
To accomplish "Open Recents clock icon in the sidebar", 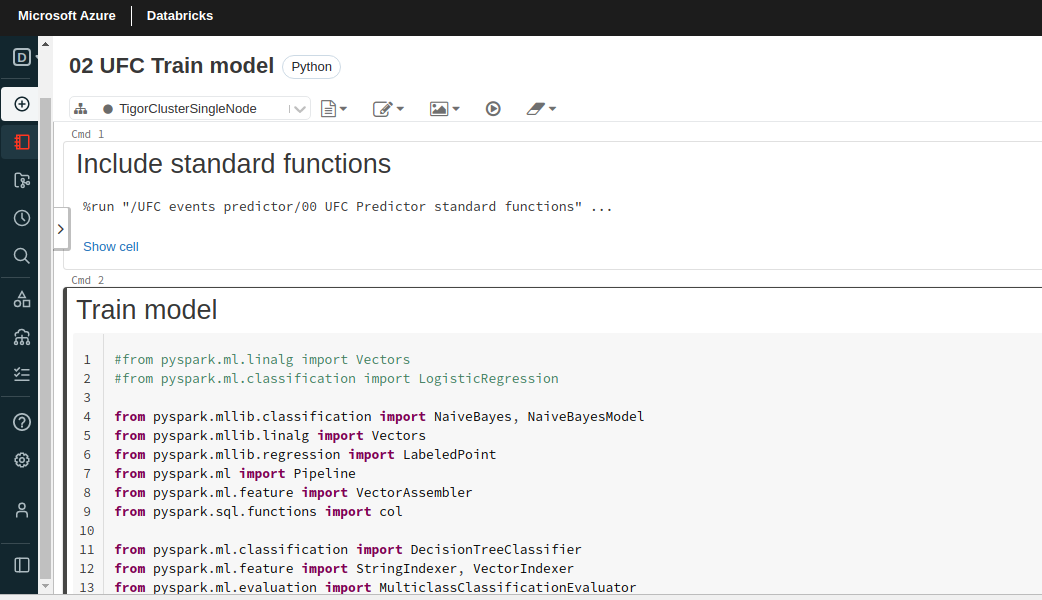I will click(22, 218).
